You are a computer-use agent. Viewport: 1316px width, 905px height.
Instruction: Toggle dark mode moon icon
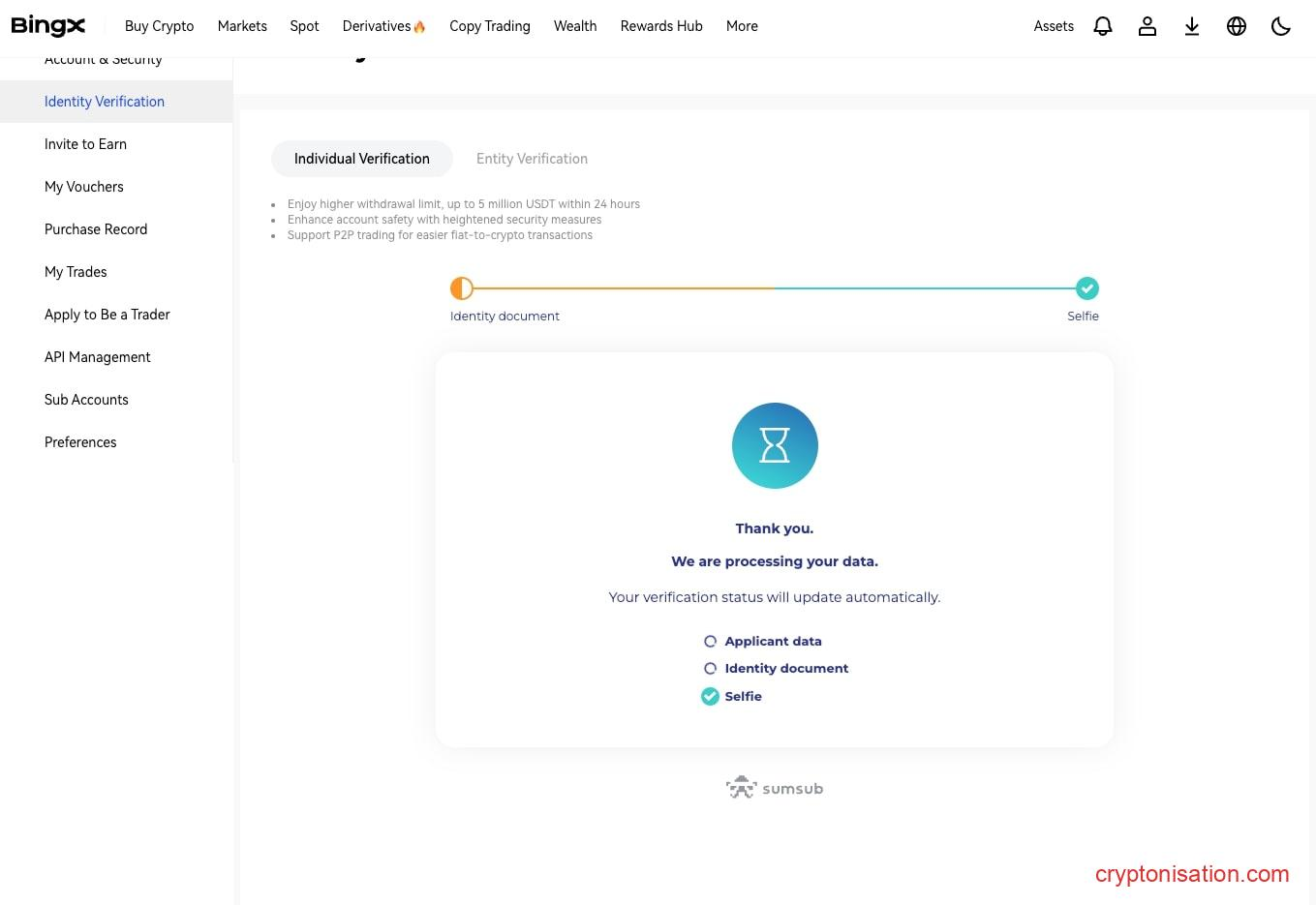1280,26
